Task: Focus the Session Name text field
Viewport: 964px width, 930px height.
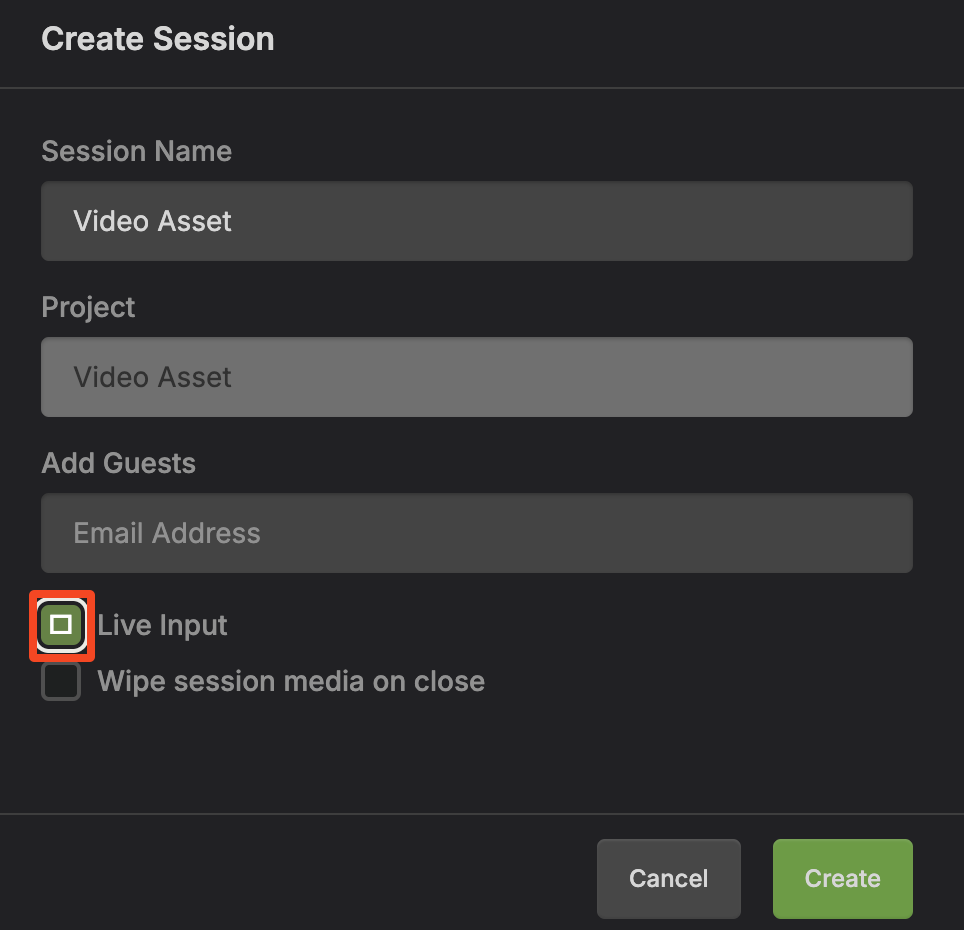Action: (476, 221)
